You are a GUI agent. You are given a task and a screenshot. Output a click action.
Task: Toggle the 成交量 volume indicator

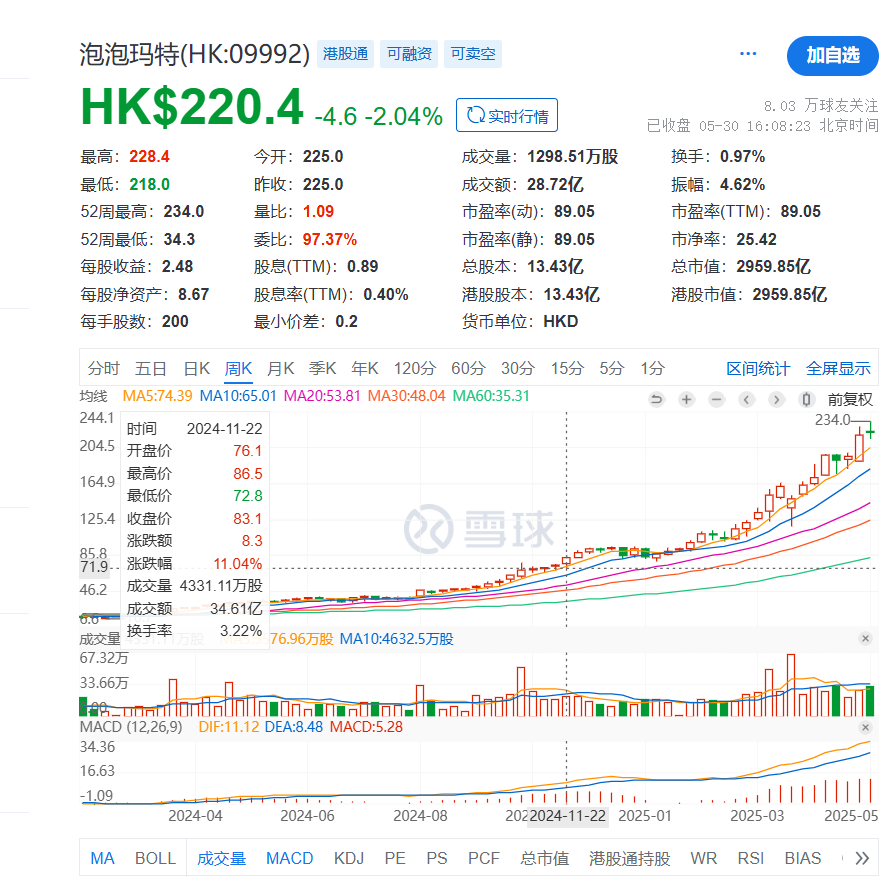coord(221,858)
